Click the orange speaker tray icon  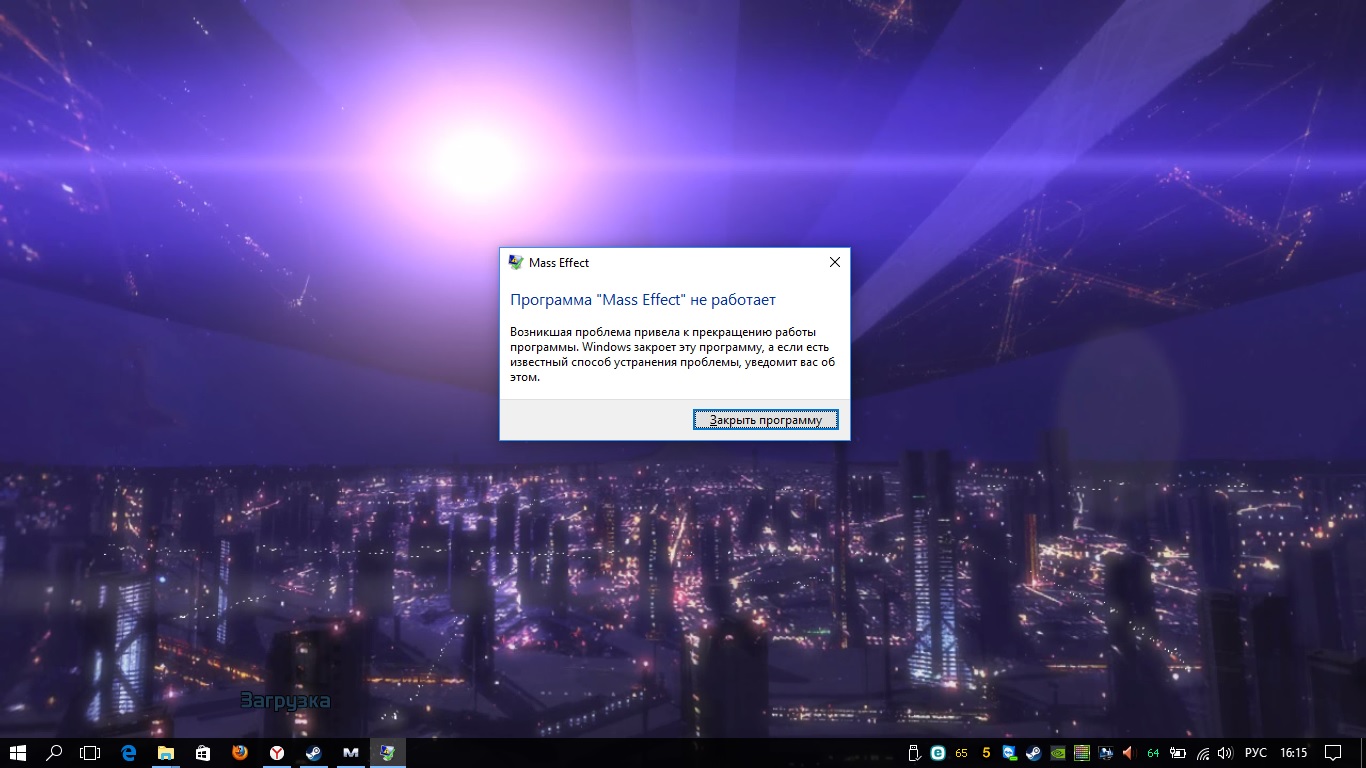tap(1129, 752)
